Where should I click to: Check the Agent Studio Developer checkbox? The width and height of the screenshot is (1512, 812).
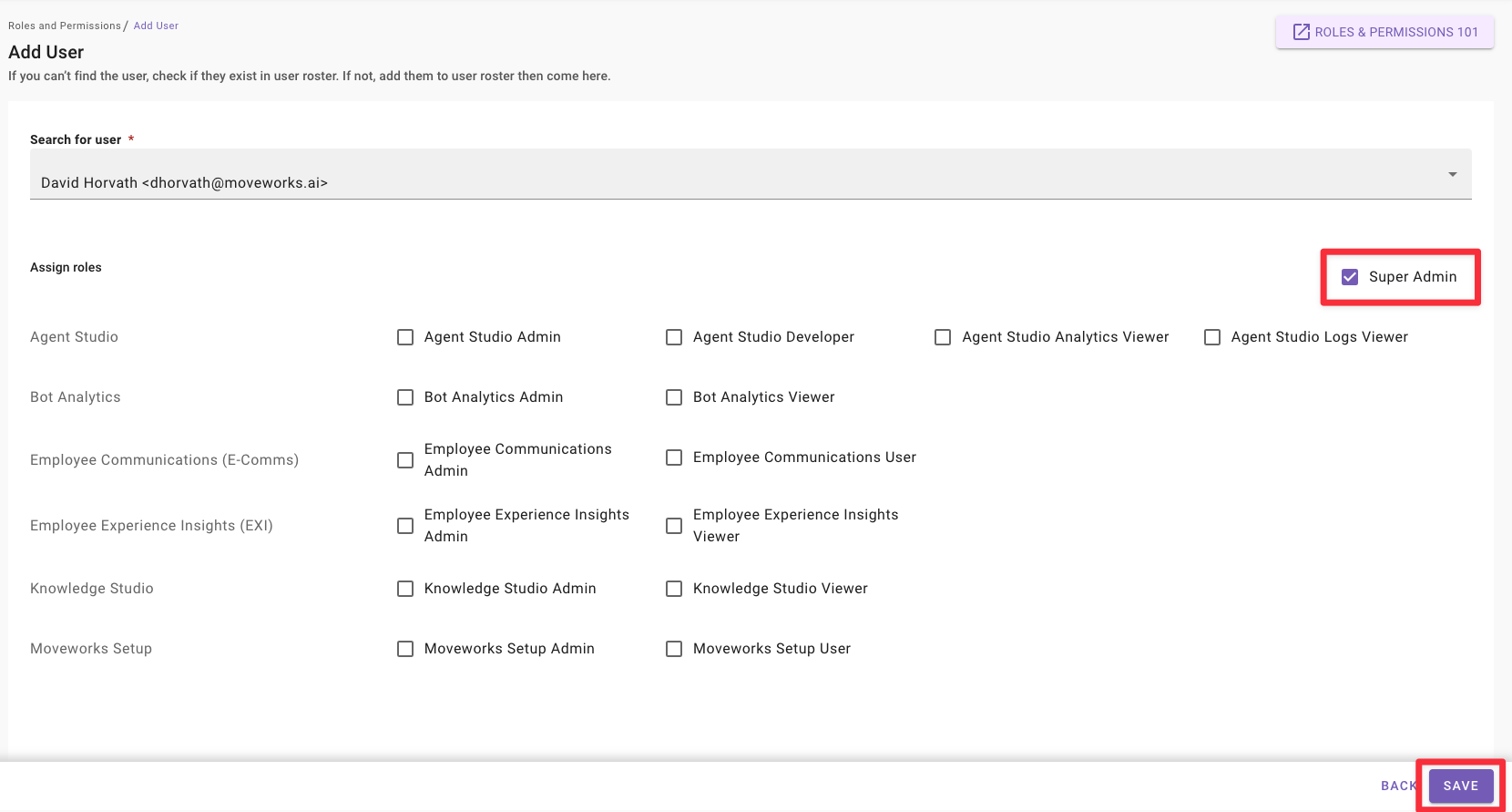pyautogui.click(x=674, y=337)
